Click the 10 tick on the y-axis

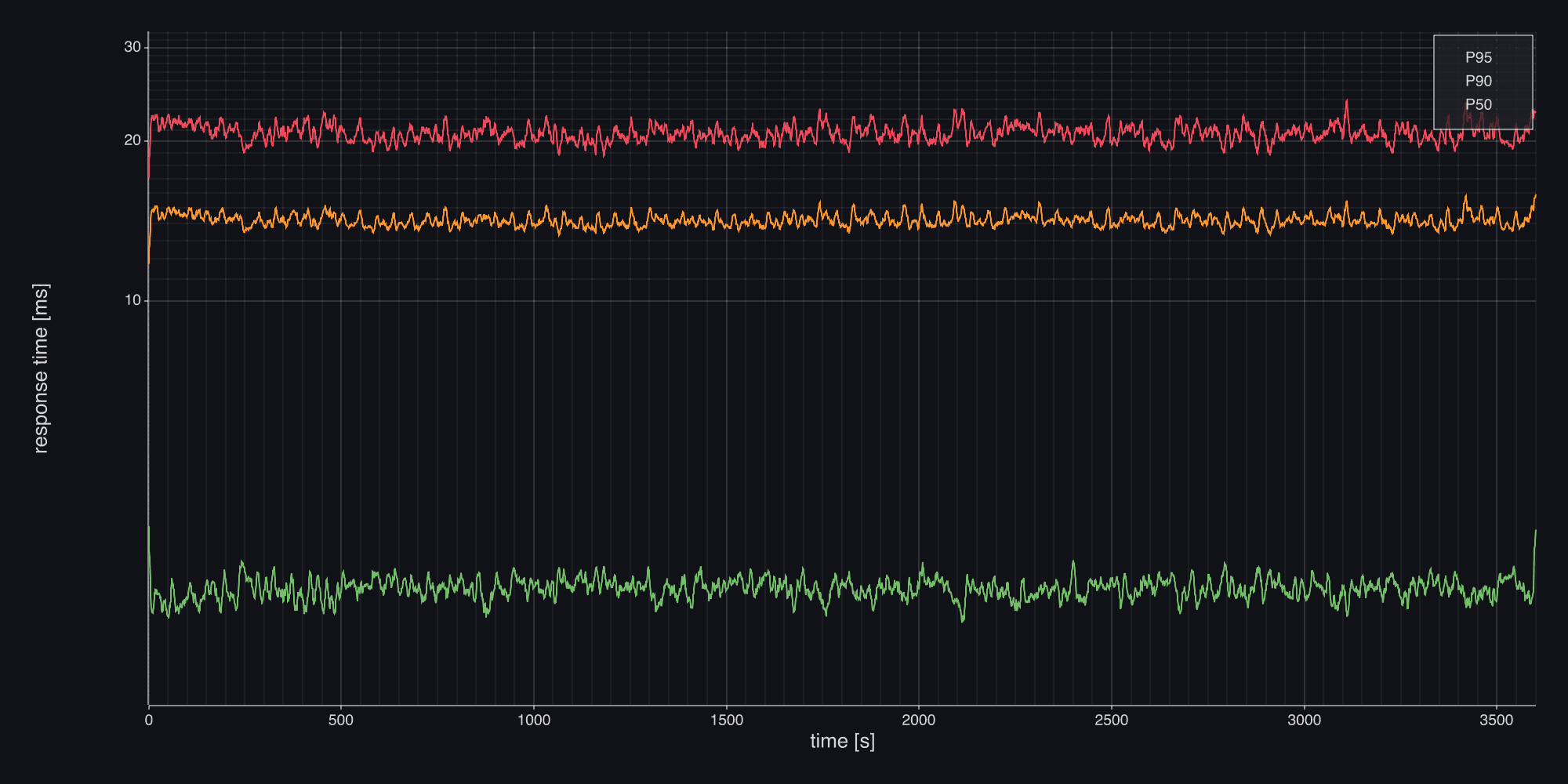(x=132, y=300)
